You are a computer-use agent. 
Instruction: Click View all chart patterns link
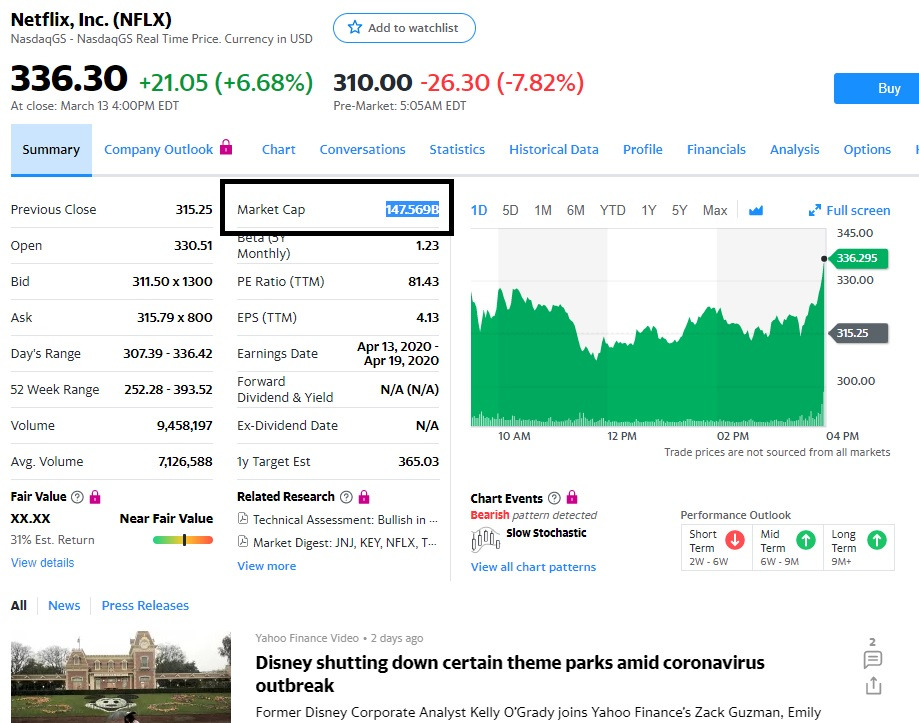coord(533,567)
